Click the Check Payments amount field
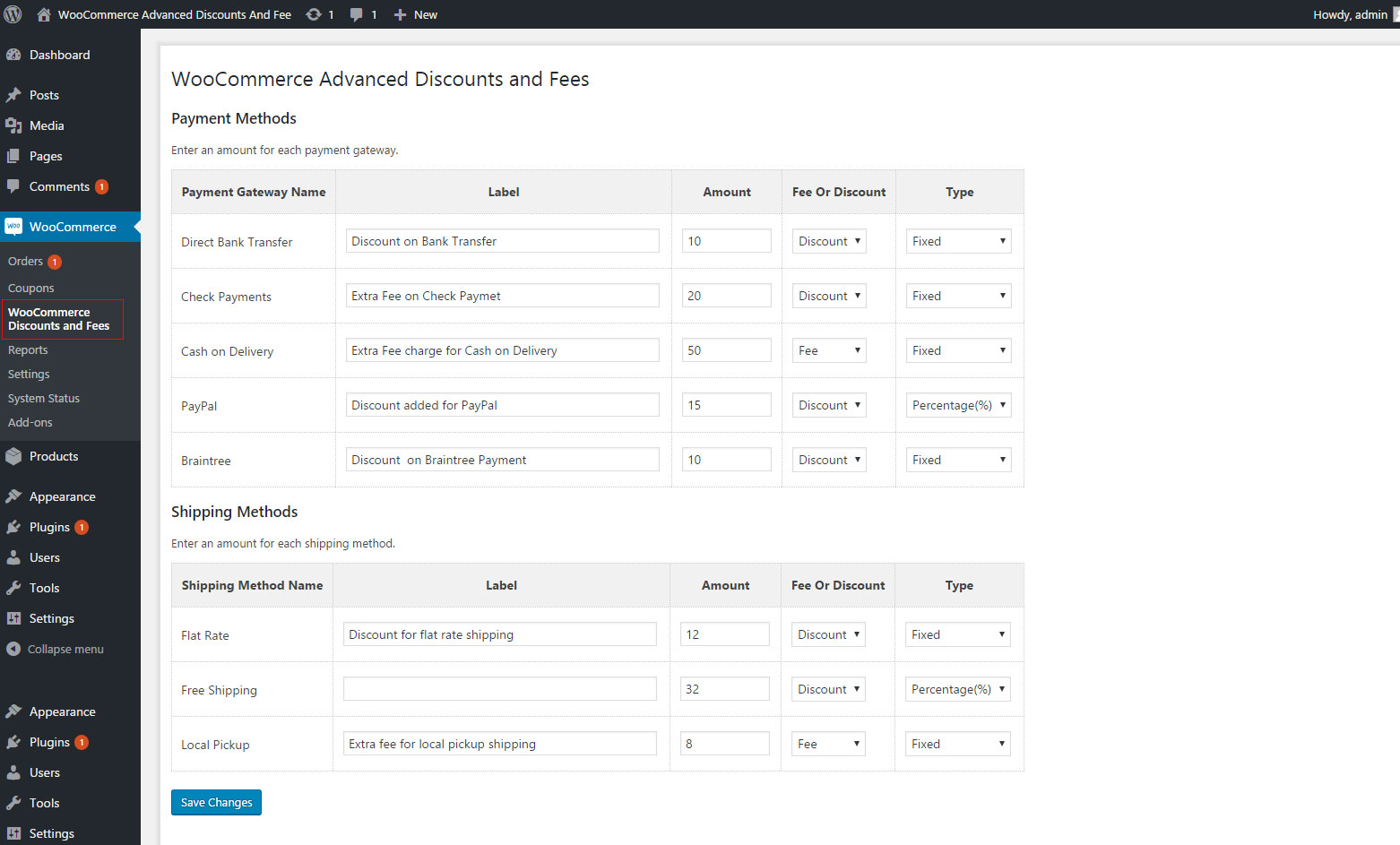1400x845 pixels. pos(727,296)
